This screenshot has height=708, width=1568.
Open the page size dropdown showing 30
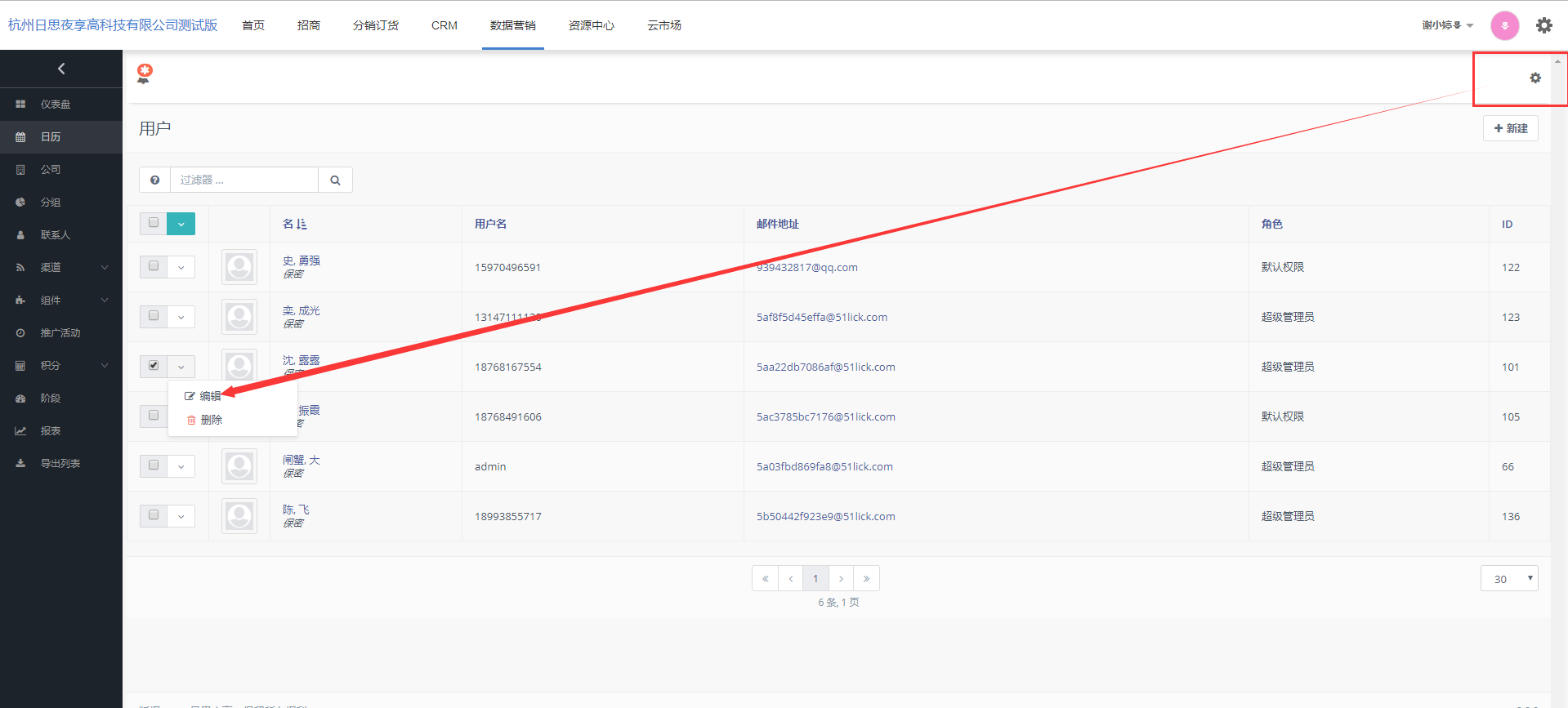1508,579
